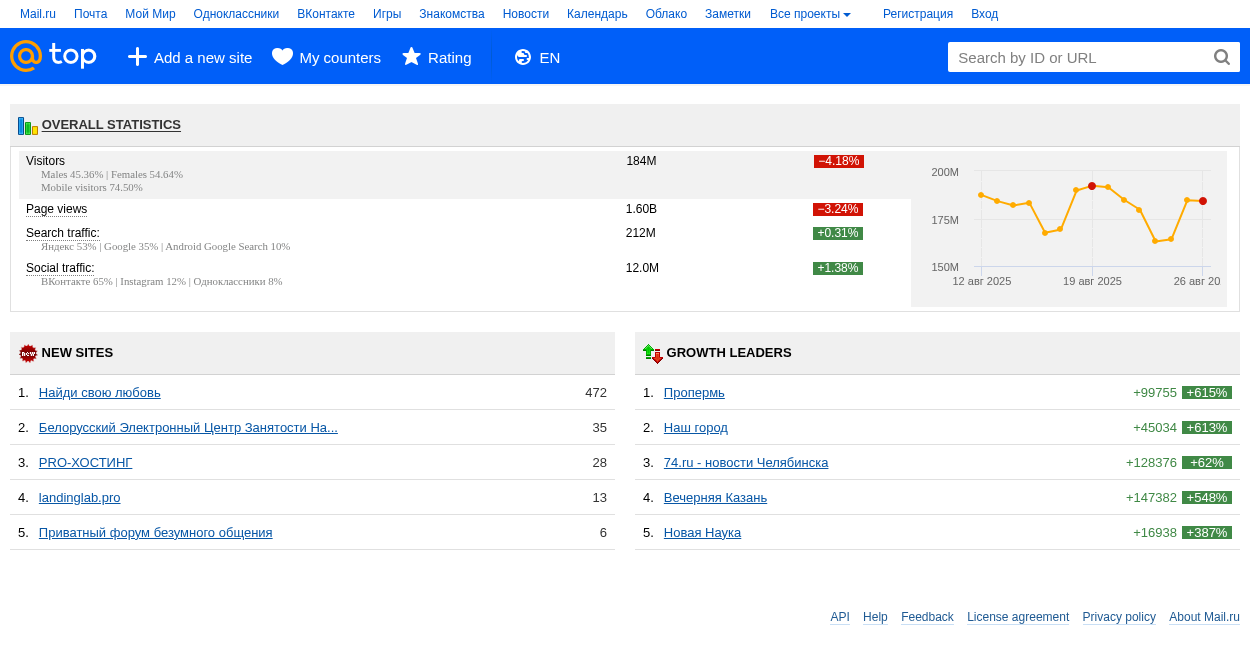Click the +387% growth badge
Viewport: 1250px width, 667px height.
click(x=1207, y=533)
